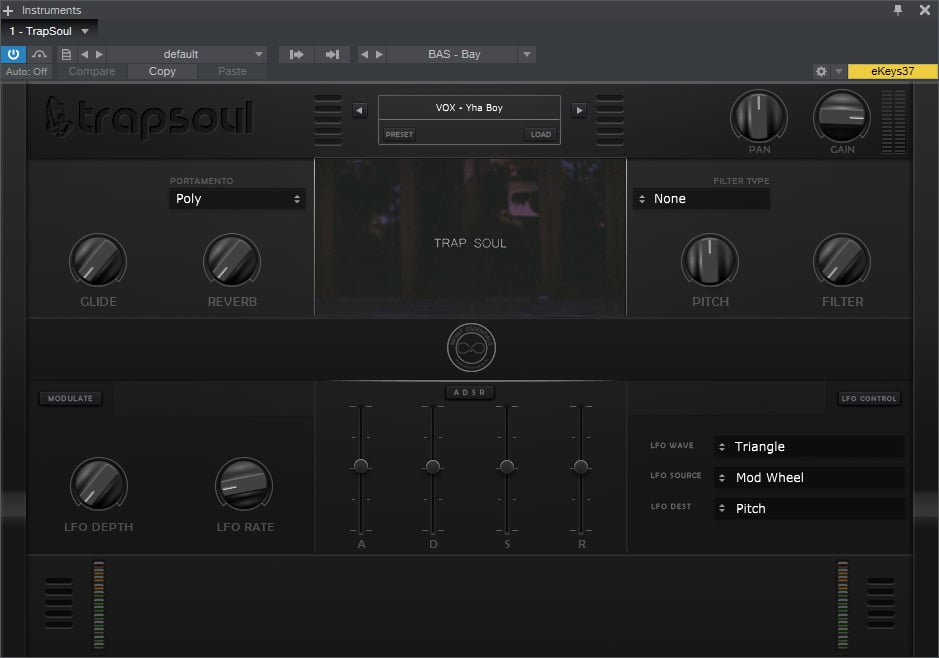This screenshot has width=939, height=658.
Task: Click the FILTER knob
Action: 842,261
